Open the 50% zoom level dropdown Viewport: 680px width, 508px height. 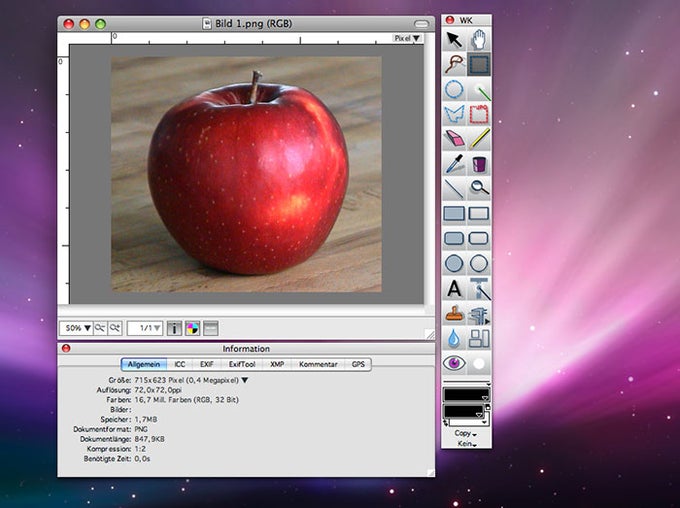(76, 328)
